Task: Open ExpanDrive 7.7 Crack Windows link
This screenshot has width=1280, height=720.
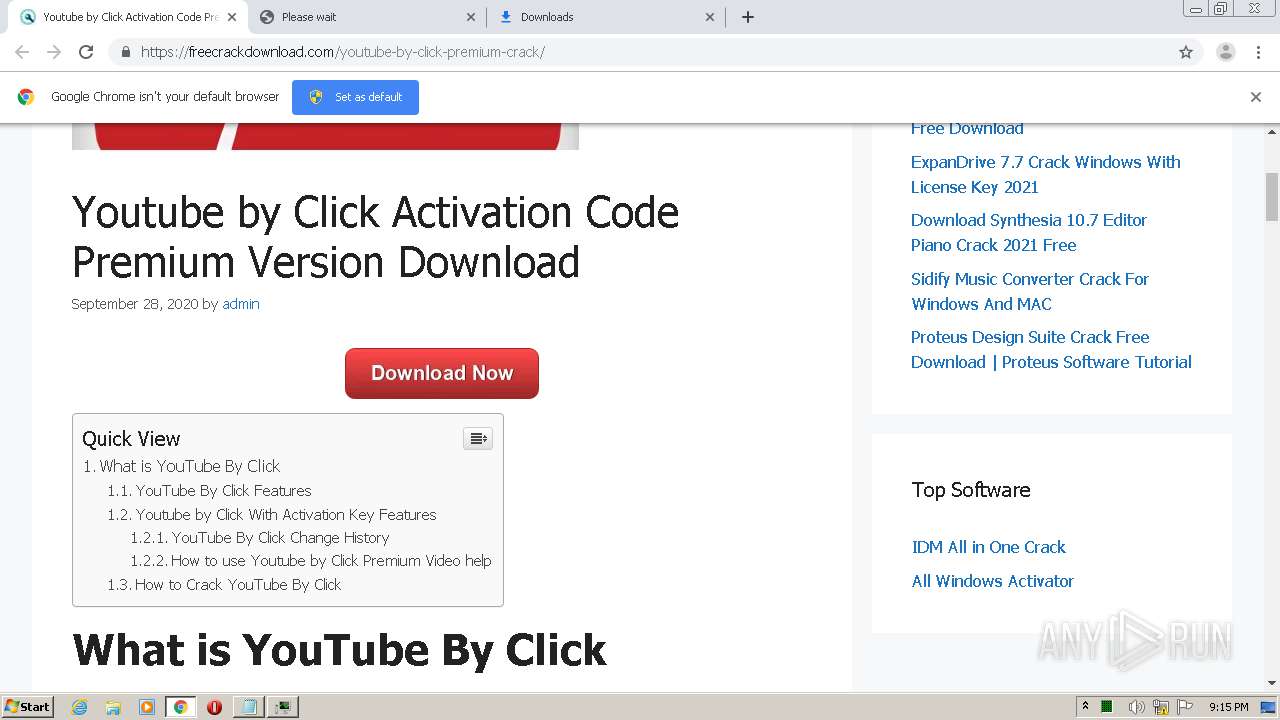Action: coord(1045,174)
